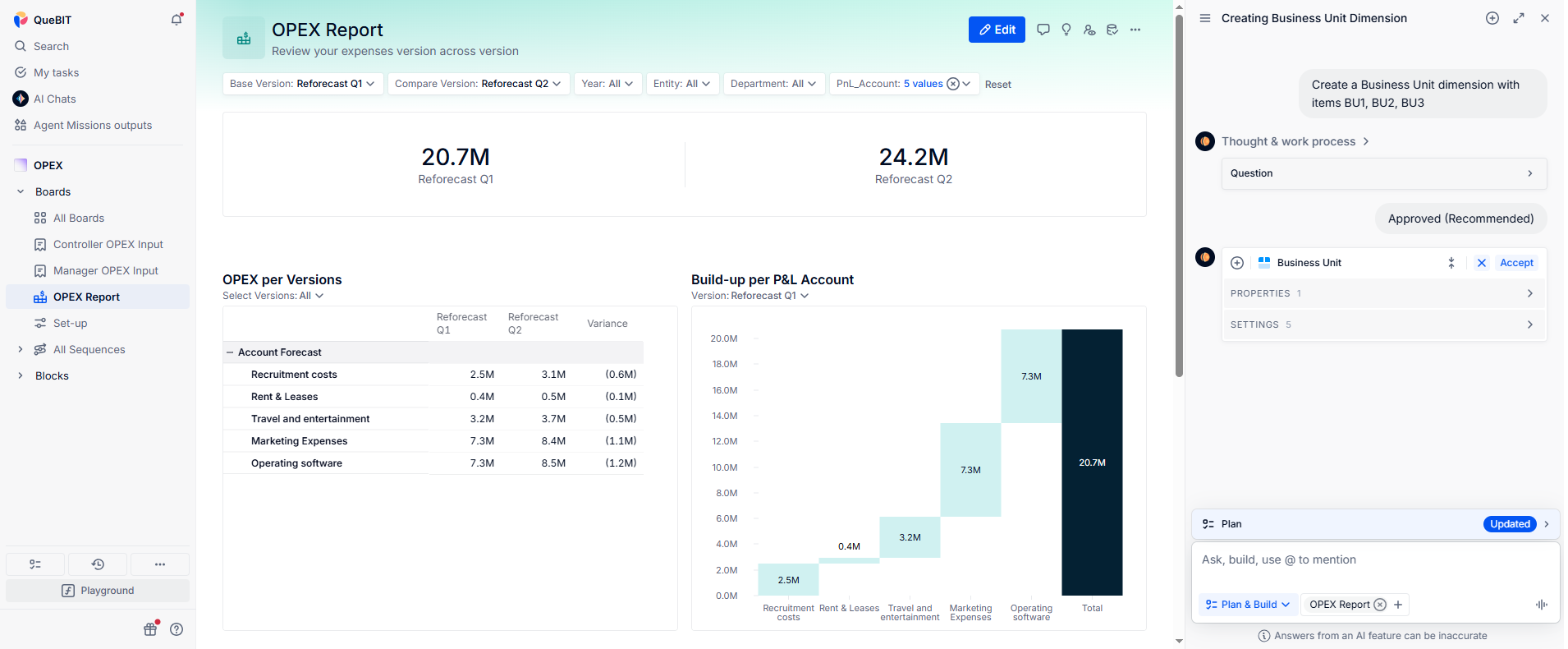Click the blue Edit button
1568x649 pixels.
coord(997,30)
